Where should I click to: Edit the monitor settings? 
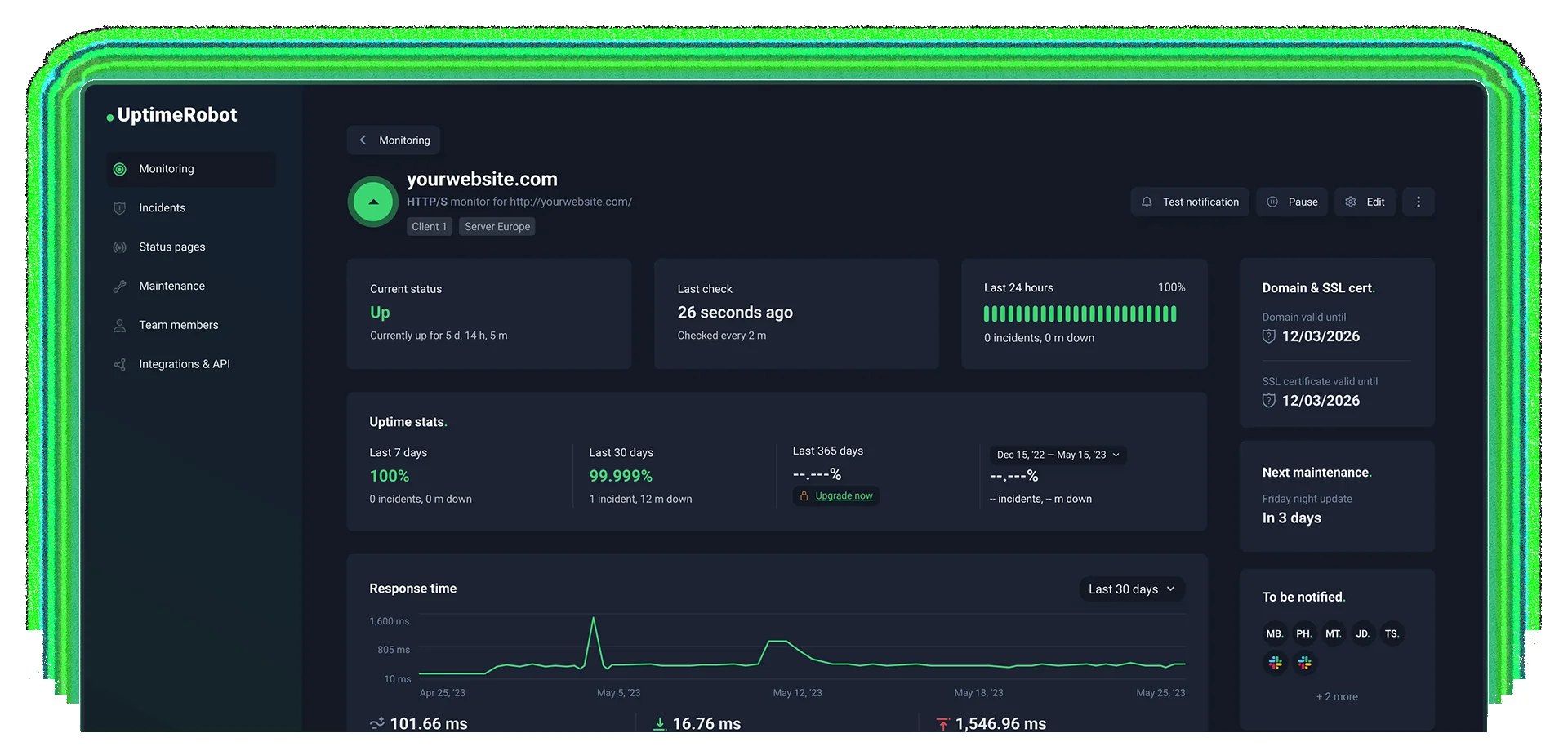[x=1365, y=202]
